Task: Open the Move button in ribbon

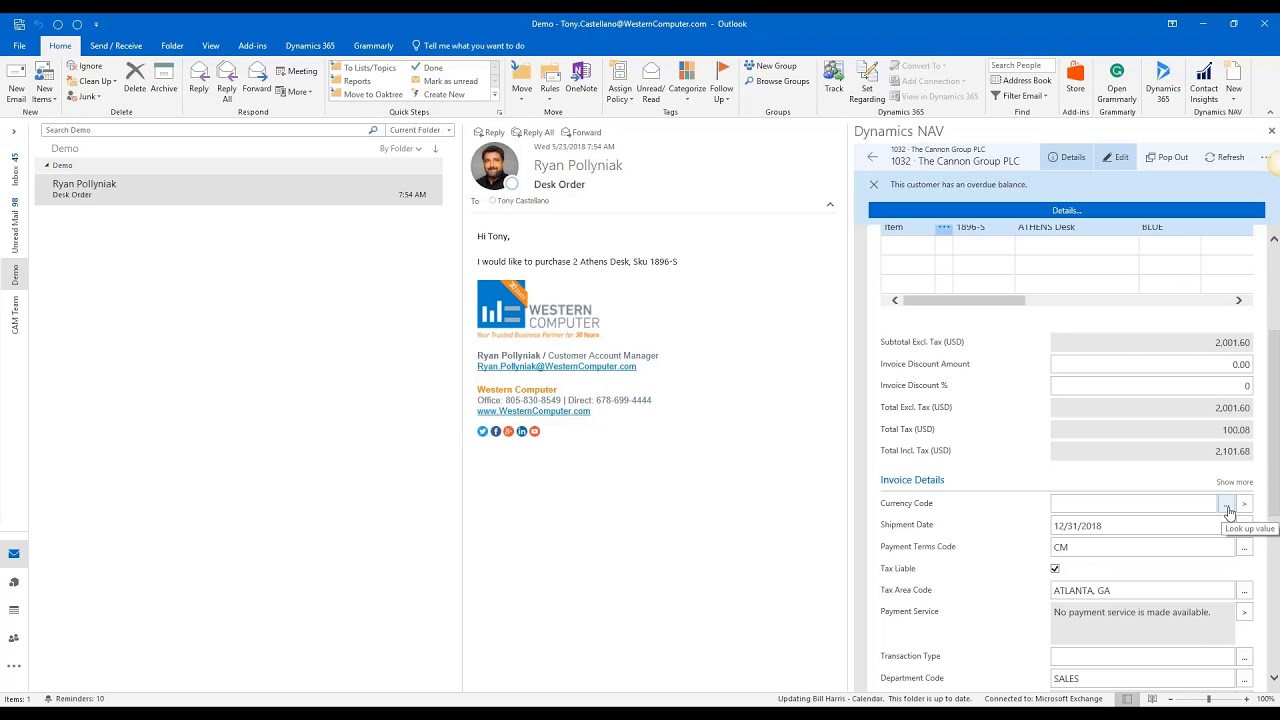Action: [522, 81]
